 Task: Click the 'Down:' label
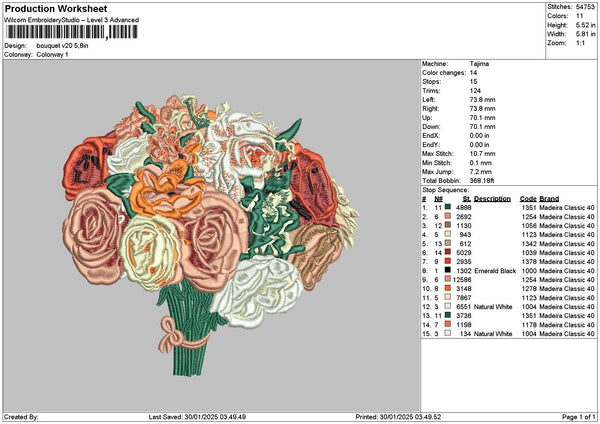(431, 127)
